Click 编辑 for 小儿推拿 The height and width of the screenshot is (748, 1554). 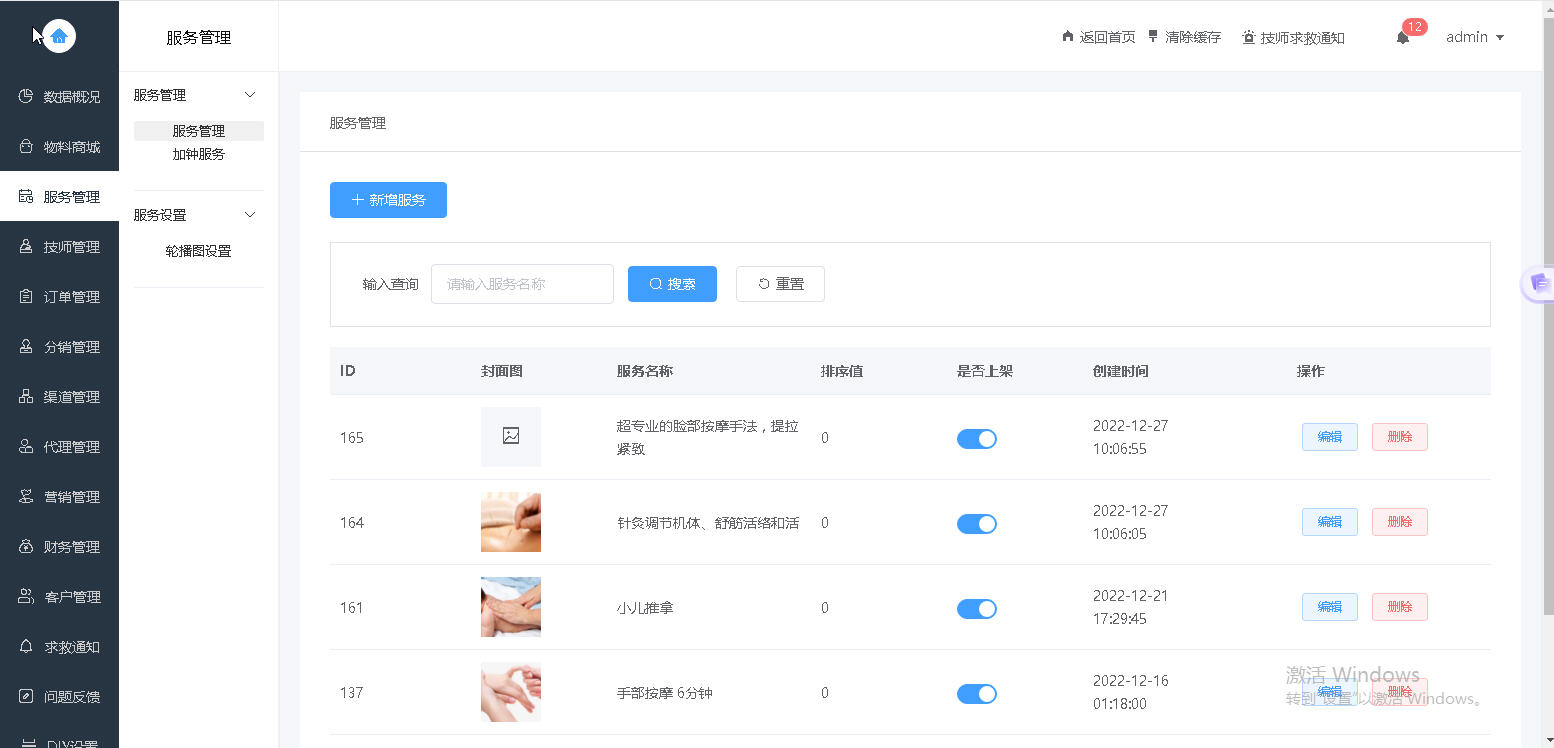1330,607
